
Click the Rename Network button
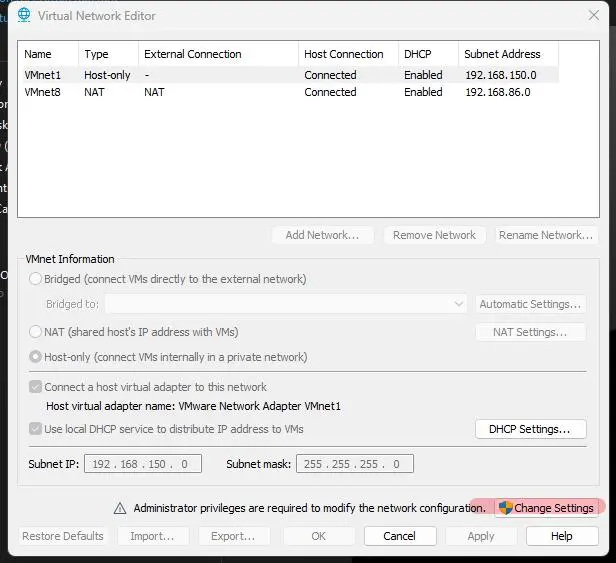tap(546, 235)
